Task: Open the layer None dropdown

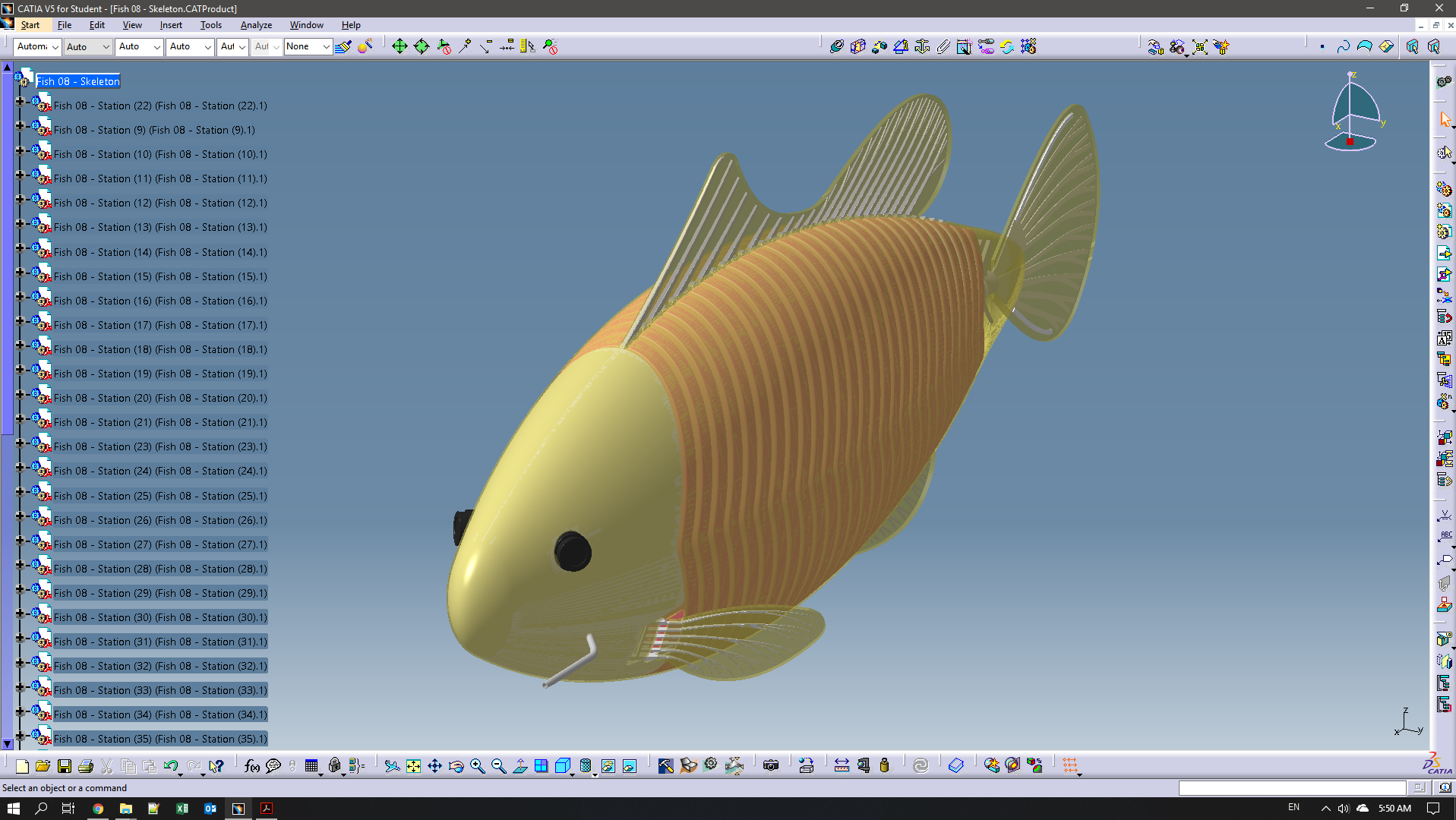Action: pyautogui.click(x=308, y=46)
